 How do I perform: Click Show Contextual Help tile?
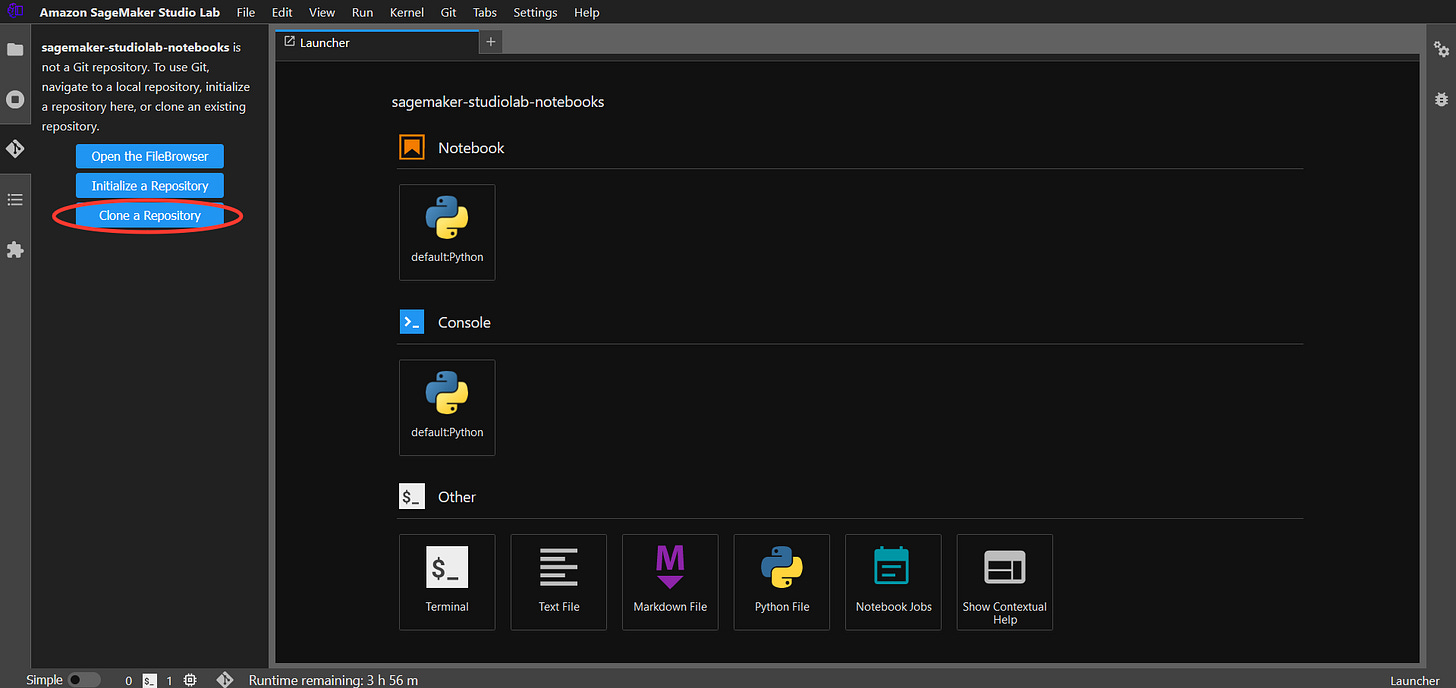coord(1005,582)
